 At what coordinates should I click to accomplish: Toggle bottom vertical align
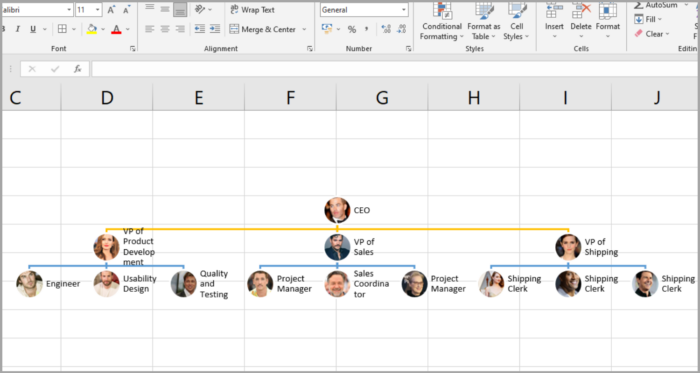pyautogui.click(x=180, y=9)
